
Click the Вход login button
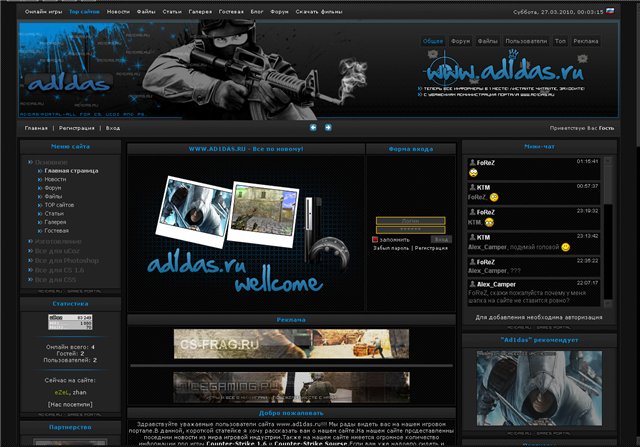[441, 240]
